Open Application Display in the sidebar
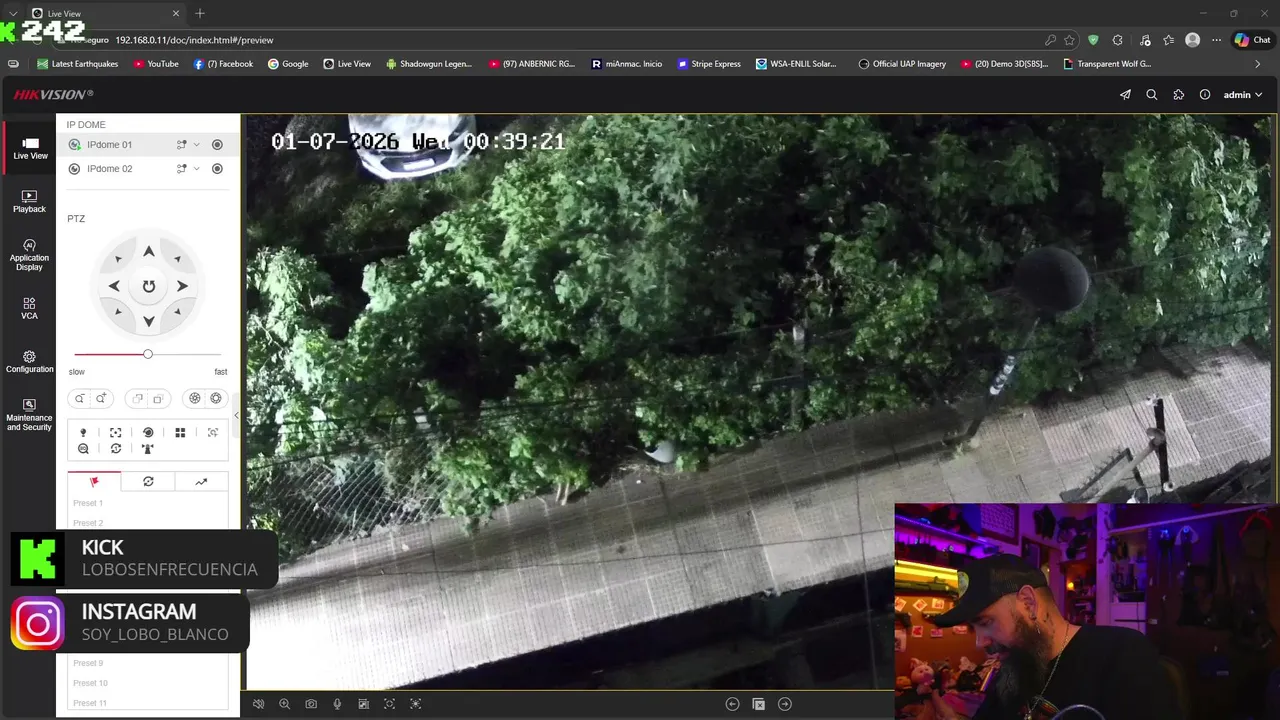 [x=29, y=255]
